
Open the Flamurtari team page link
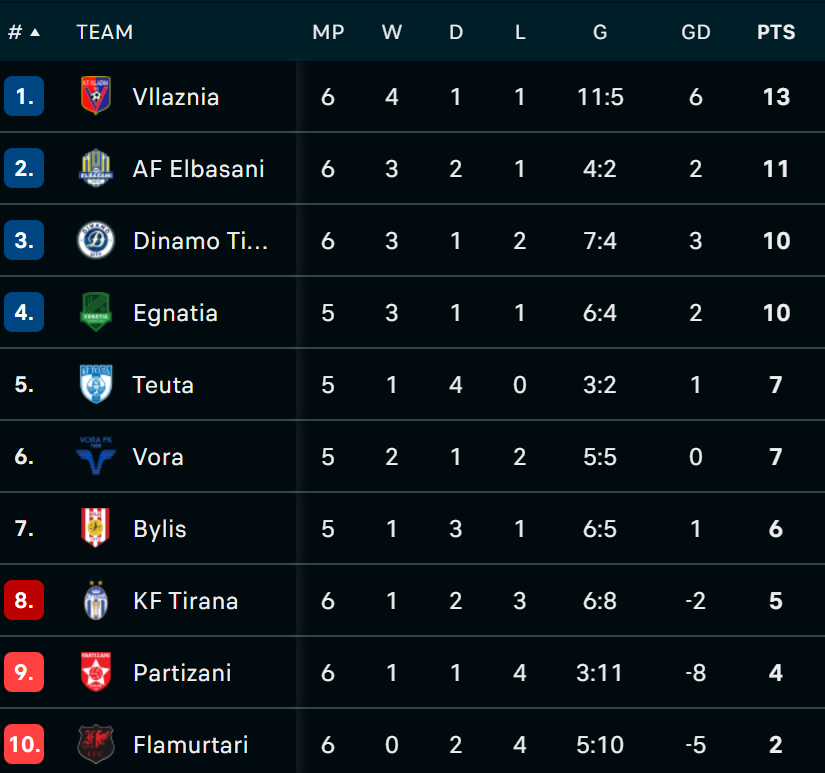(190, 745)
